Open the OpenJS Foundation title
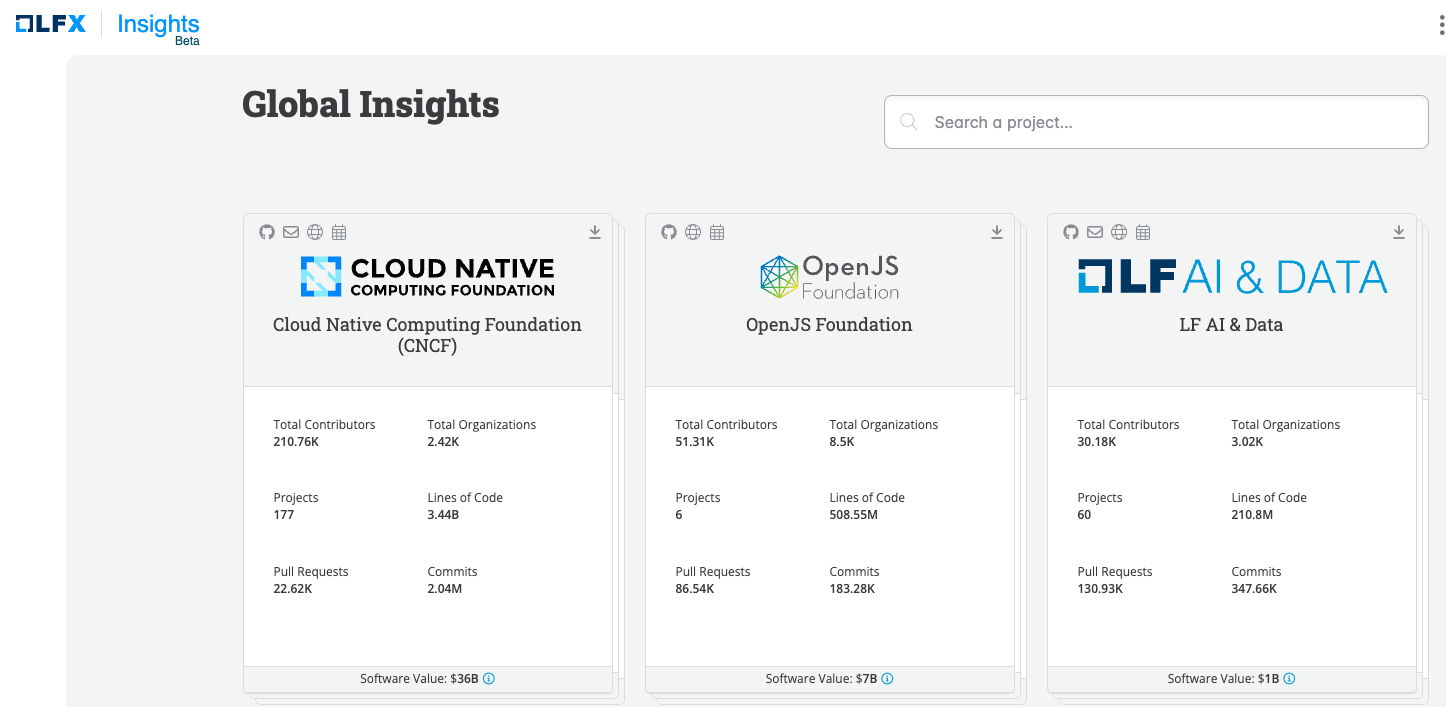Screen dimensions: 1446x707 pyautogui.click(x=829, y=325)
